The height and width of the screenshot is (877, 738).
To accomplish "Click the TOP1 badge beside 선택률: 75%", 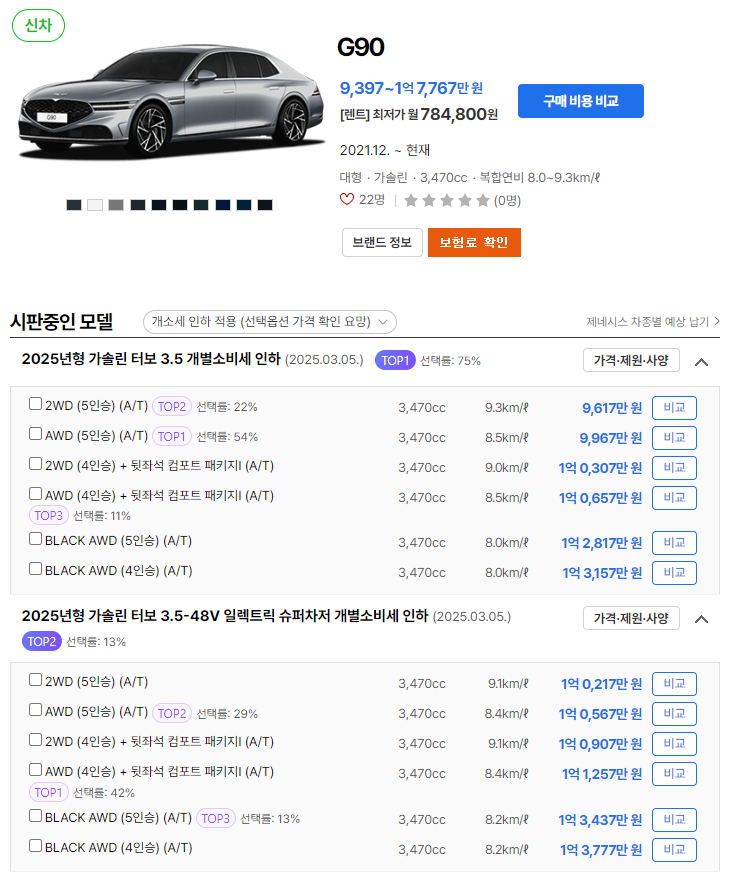I will coord(396,361).
